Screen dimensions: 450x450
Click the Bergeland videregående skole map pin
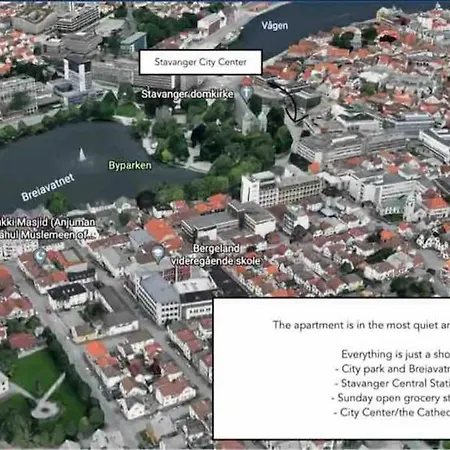click(158, 253)
